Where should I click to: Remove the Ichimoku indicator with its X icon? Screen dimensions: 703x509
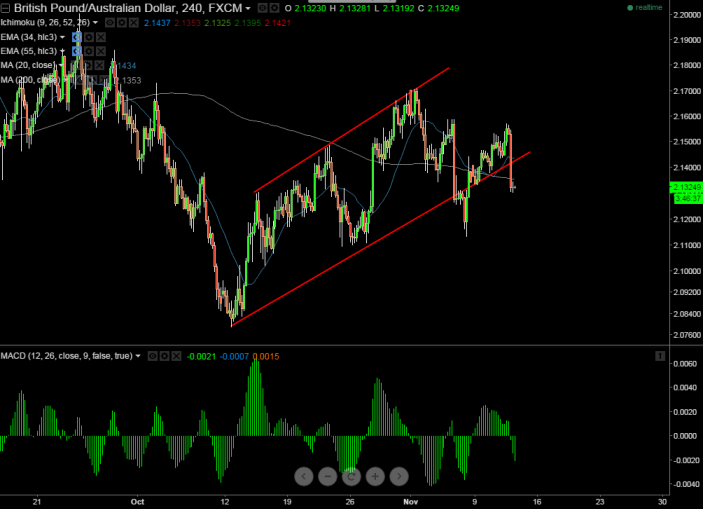[134, 22]
